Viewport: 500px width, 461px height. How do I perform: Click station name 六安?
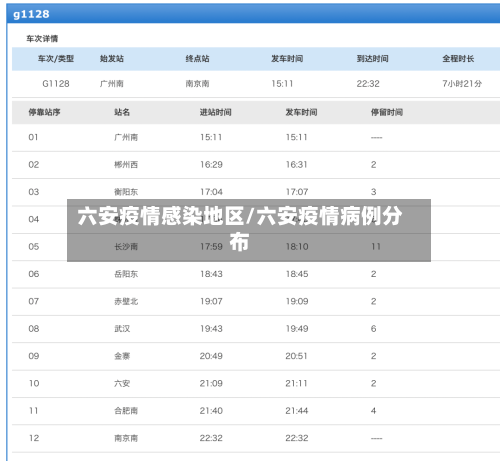pos(122,383)
